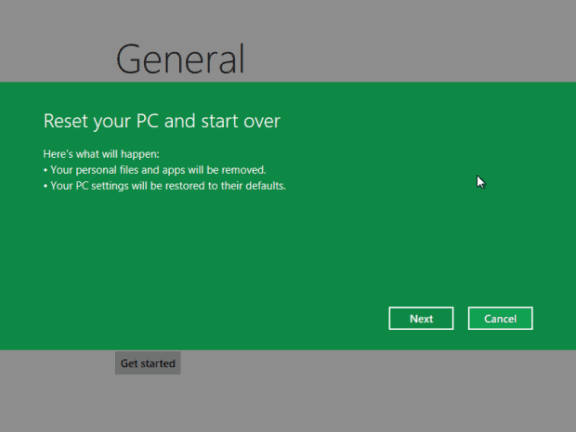
Task: Click the dimmed gray area beside Get started
Action: pyautogui.click(x=367, y=389)
